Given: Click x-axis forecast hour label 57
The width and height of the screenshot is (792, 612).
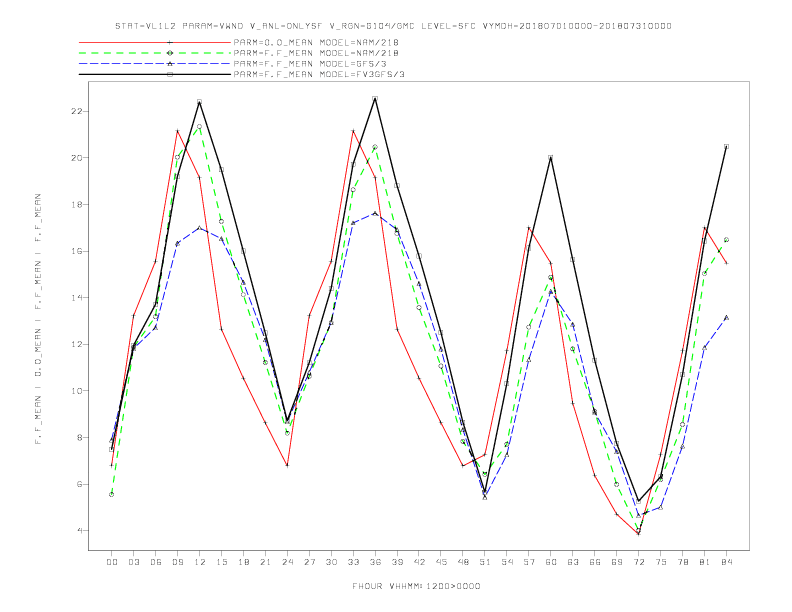Looking at the screenshot, I should click(529, 562).
